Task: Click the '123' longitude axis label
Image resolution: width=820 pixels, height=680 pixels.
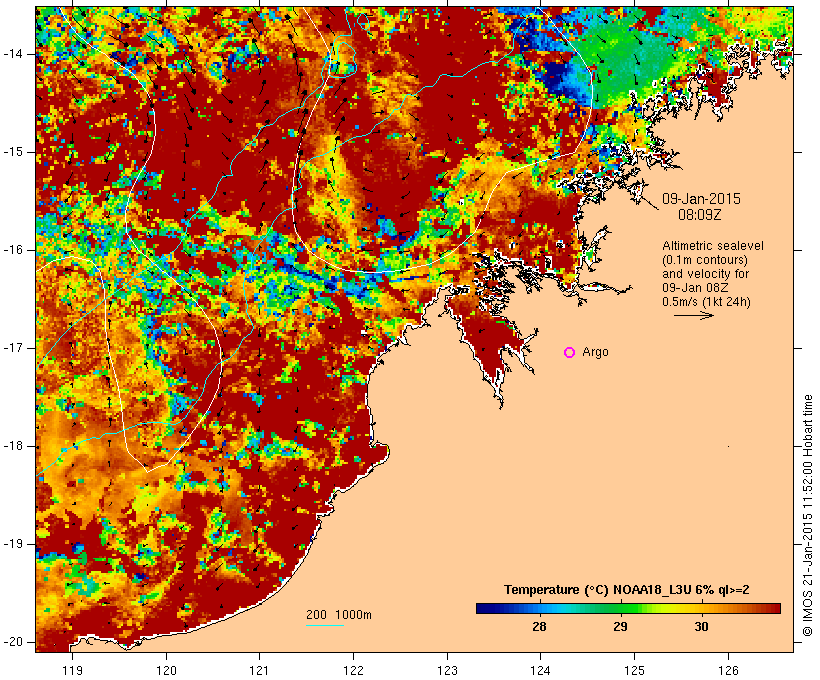Action: pos(447,670)
